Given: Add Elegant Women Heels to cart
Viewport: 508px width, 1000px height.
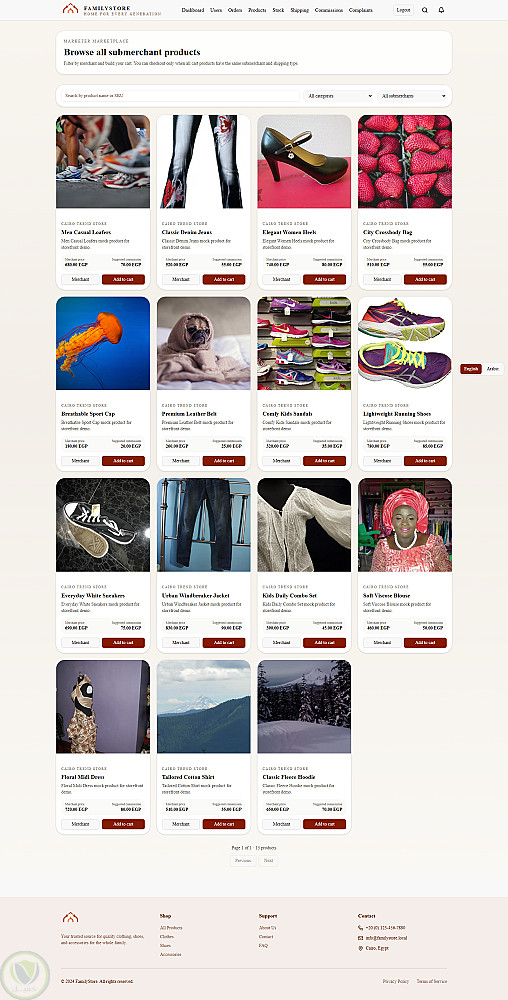Looking at the screenshot, I should click(324, 279).
